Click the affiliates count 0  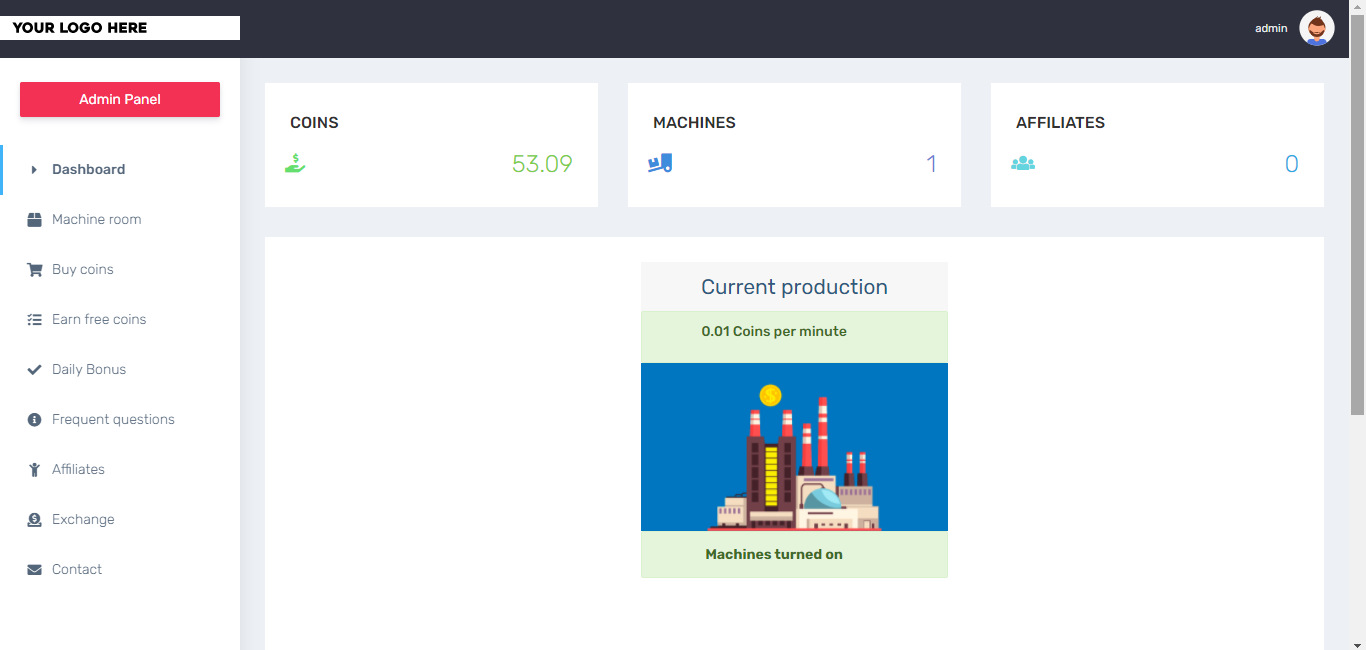1291,164
